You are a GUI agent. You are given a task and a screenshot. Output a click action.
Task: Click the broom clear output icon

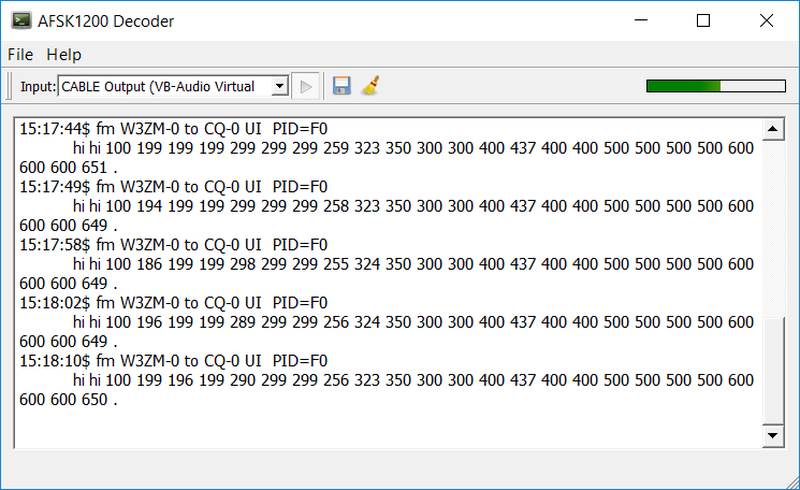click(370, 86)
